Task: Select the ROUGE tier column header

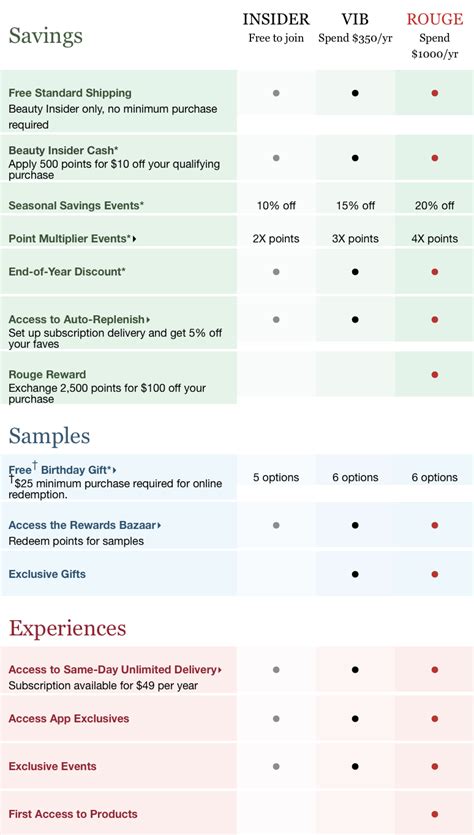Action: click(435, 19)
